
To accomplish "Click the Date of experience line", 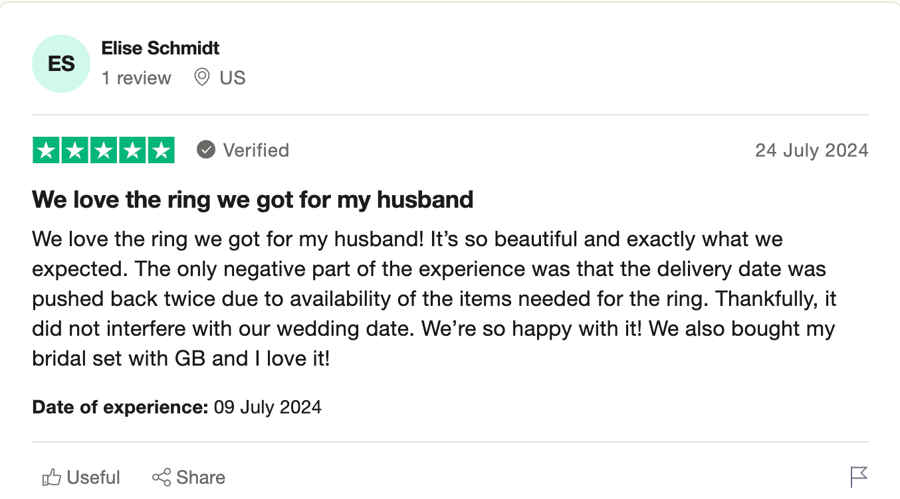I will tap(177, 407).
